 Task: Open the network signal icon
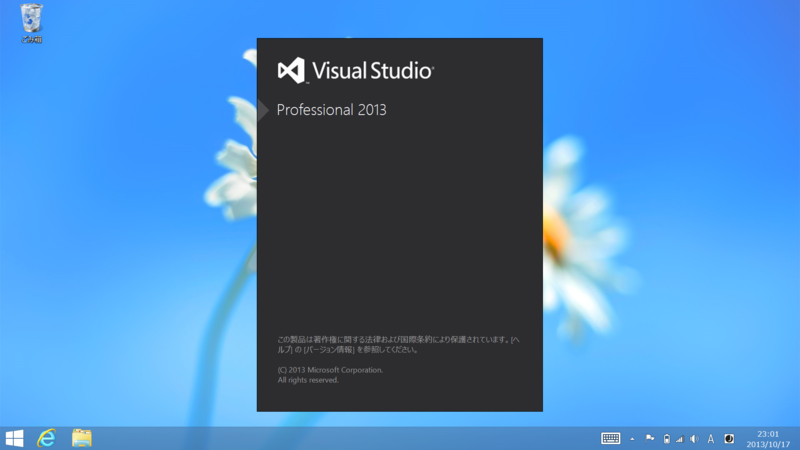coord(680,439)
